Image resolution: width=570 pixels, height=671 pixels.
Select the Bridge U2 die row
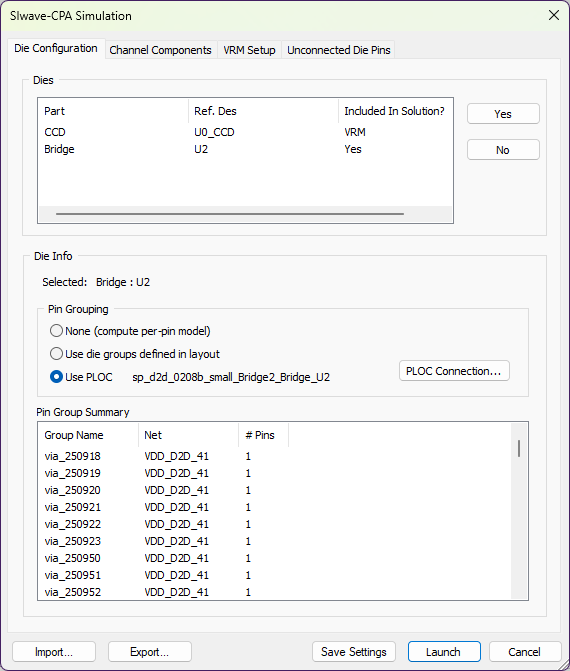pos(245,149)
